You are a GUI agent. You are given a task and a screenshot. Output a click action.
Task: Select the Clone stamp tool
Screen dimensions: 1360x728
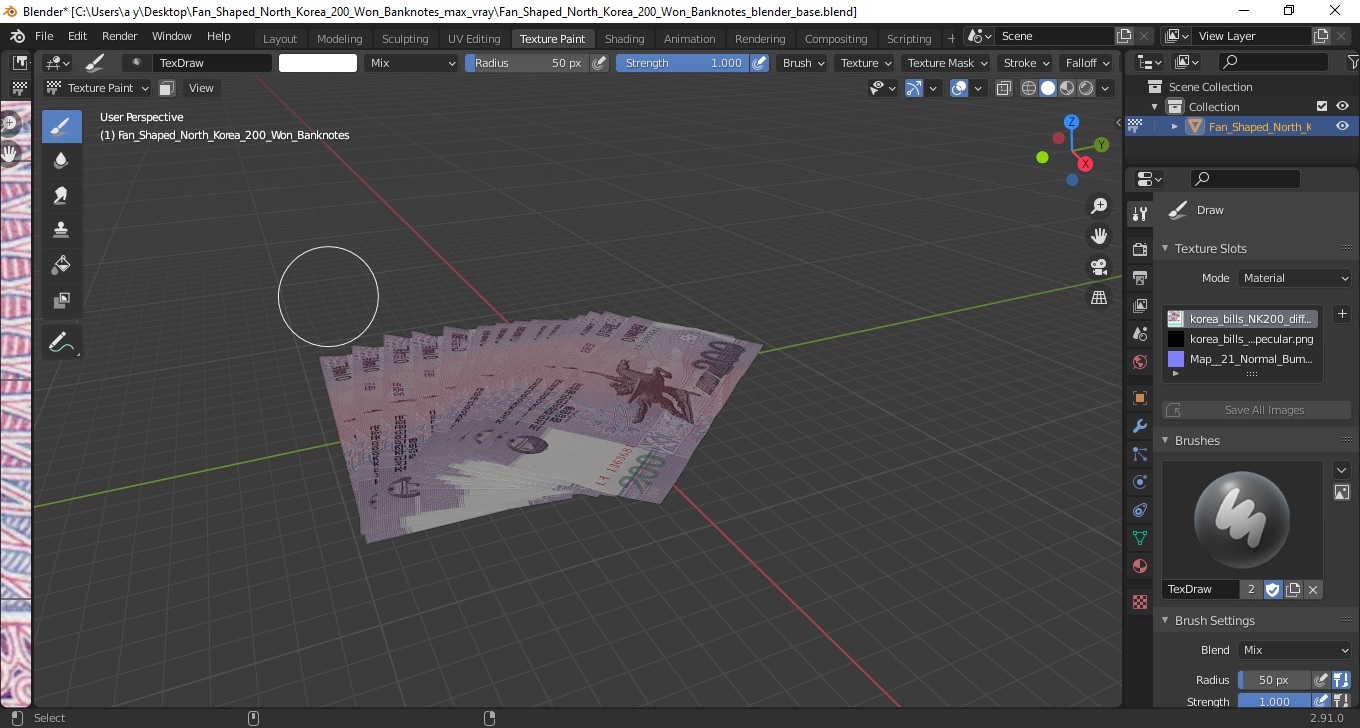pyautogui.click(x=61, y=230)
